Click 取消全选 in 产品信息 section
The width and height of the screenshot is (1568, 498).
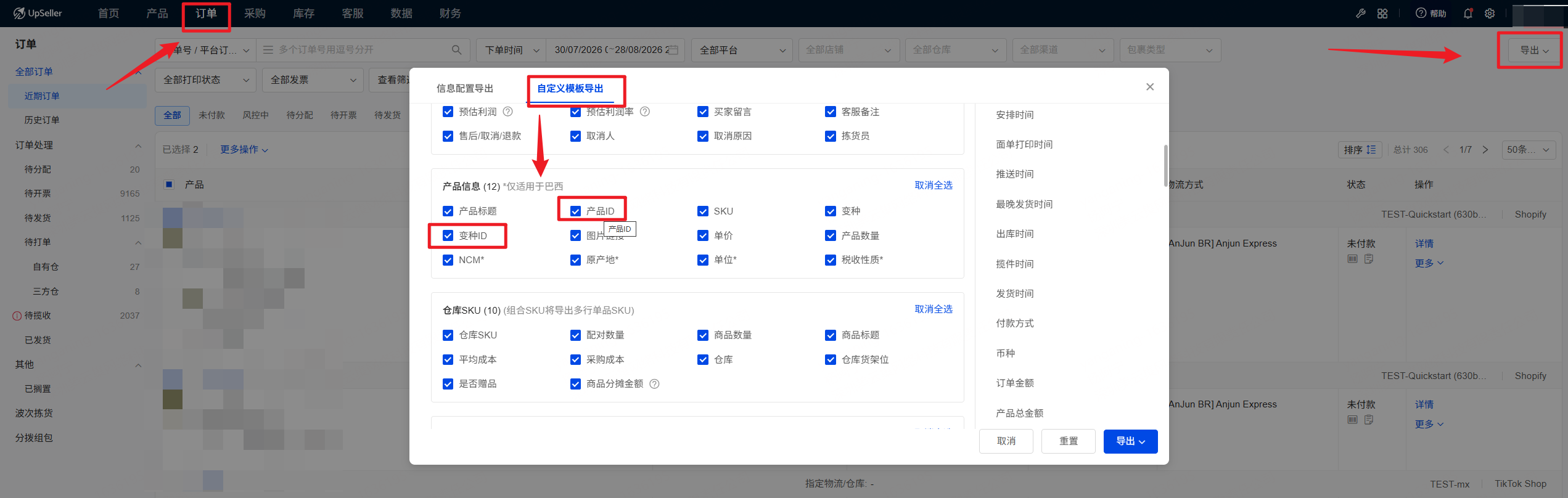click(x=934, y=186)
